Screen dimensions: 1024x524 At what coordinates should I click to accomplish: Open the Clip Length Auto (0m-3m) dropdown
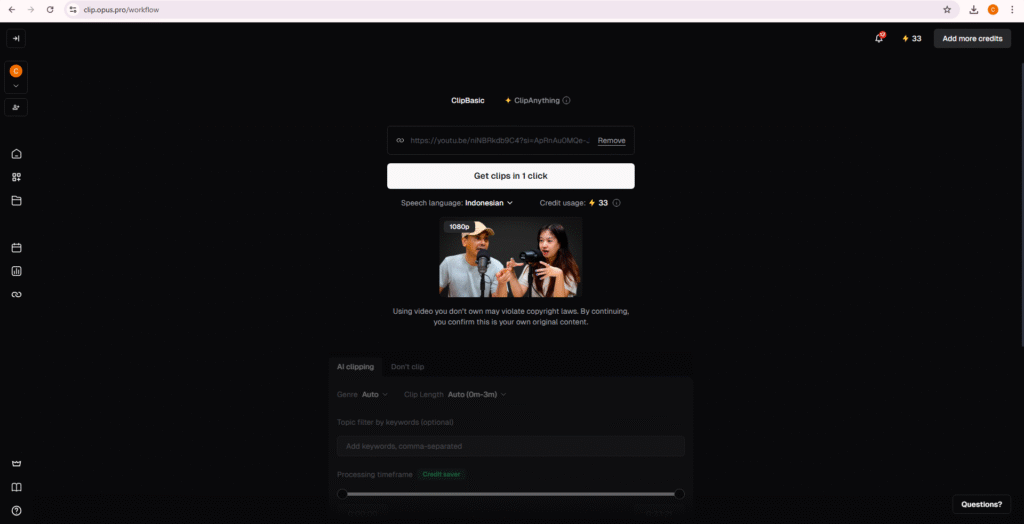[477, 394]
